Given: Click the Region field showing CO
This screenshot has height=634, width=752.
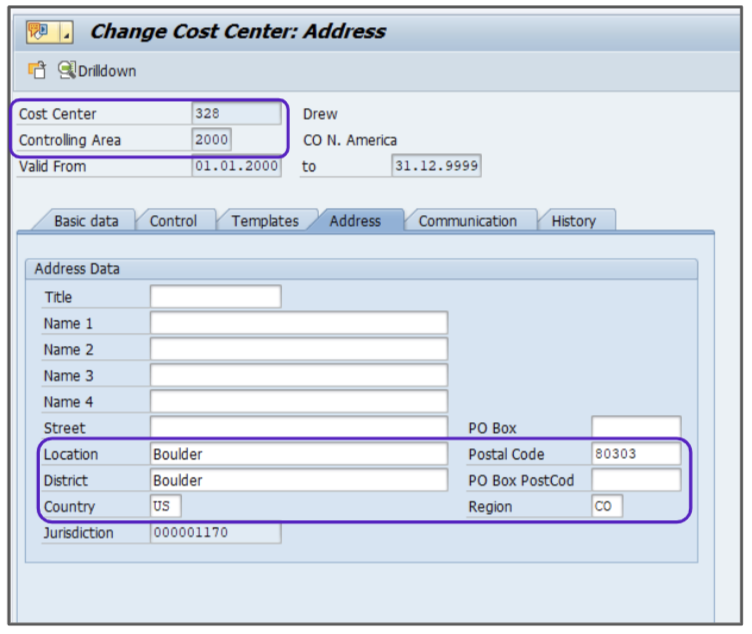Looking at the screenshot, I should (606, 506).
